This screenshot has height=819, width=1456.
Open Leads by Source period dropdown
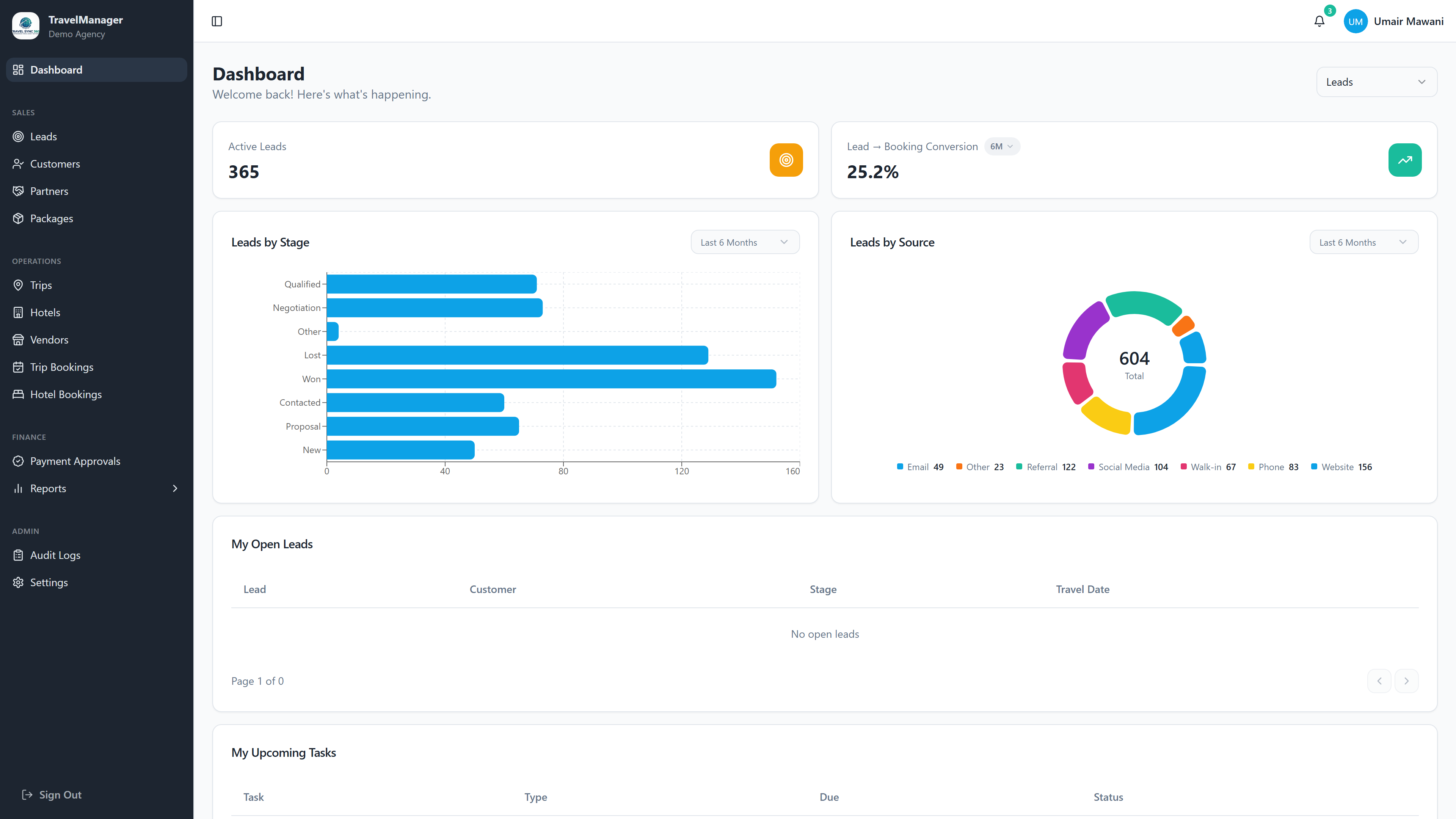1364,243
